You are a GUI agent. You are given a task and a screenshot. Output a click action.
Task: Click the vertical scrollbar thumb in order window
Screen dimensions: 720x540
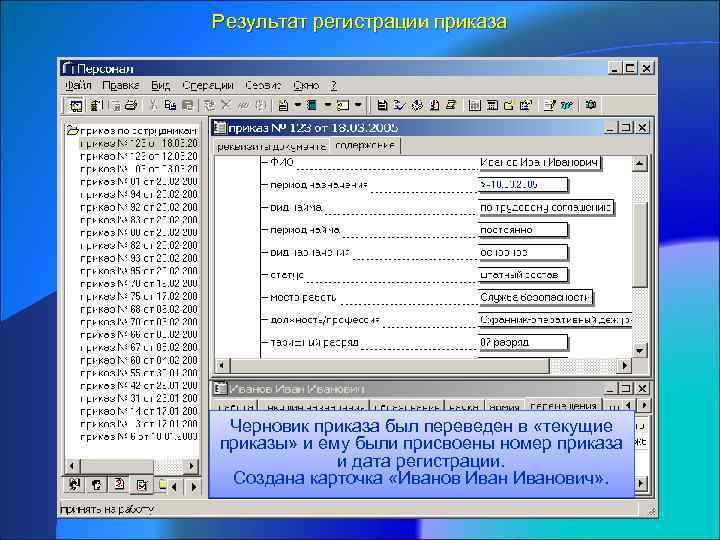coord(640,244)
